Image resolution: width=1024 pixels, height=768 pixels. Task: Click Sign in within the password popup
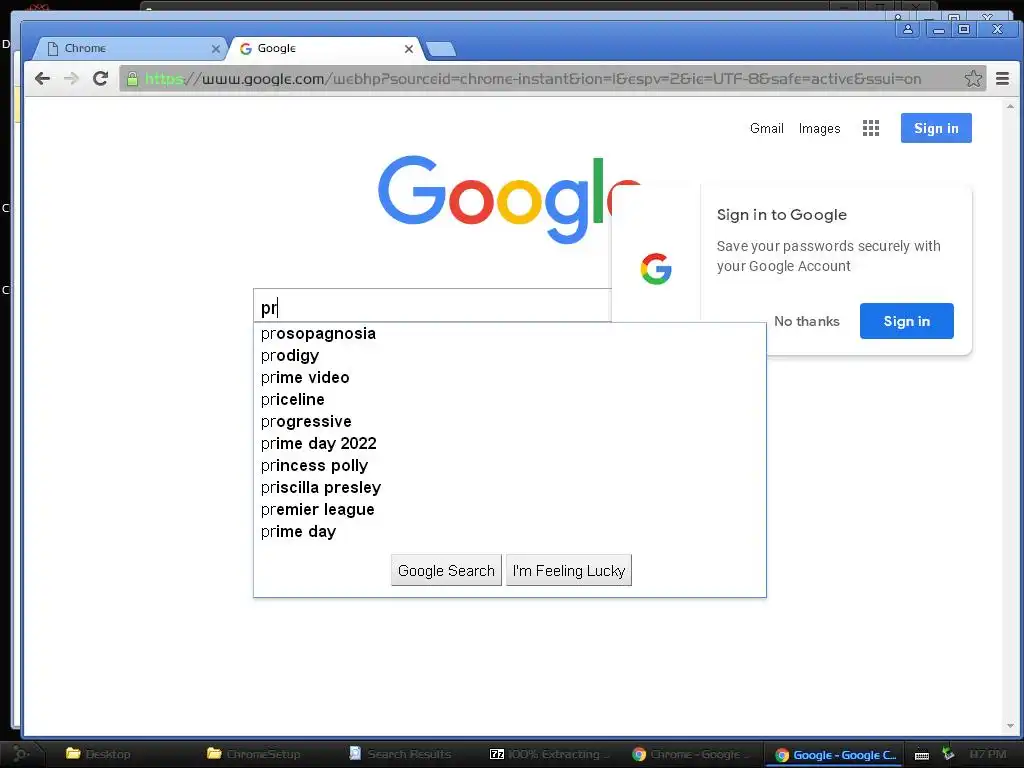(906, 321)
